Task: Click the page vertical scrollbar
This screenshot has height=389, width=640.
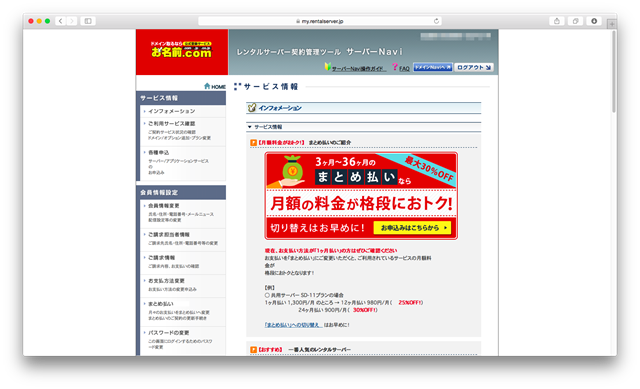Action: (x=613, y=71)
